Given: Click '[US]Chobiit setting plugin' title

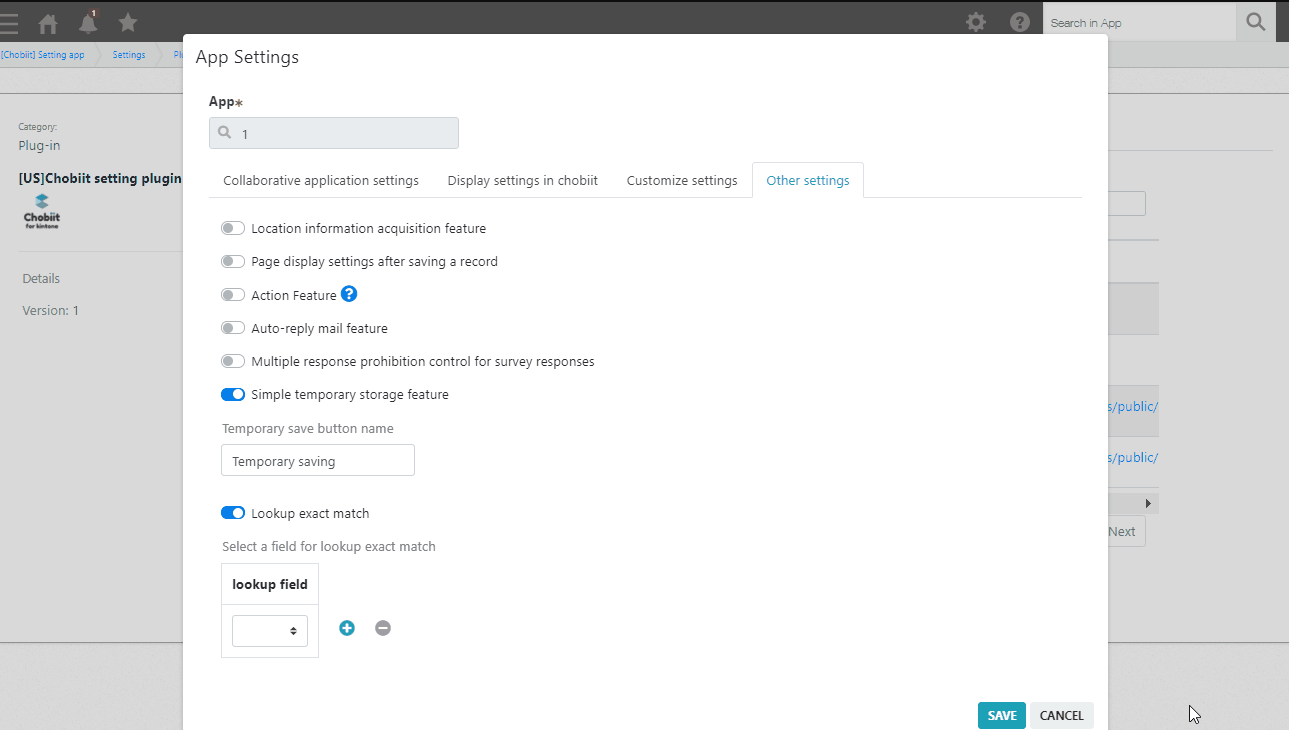Looking at the screenshot, I should [100, 178].
